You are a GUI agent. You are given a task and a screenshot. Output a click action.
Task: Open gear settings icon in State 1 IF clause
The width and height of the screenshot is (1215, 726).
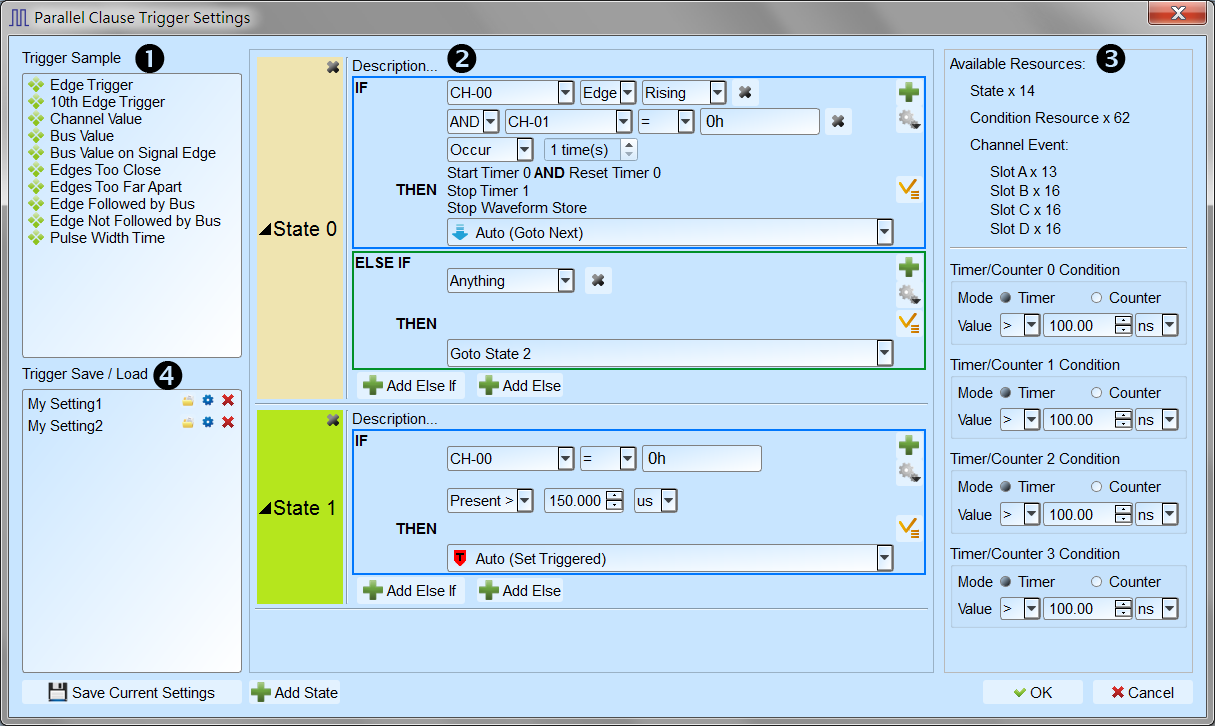tap(908, 472)
